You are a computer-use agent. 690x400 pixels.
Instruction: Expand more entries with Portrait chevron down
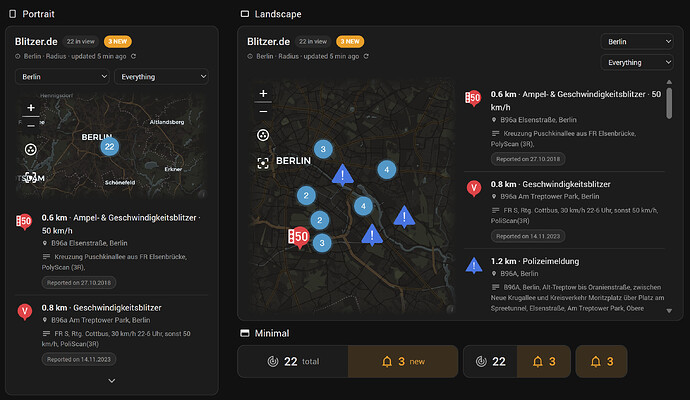coord(112,381)
